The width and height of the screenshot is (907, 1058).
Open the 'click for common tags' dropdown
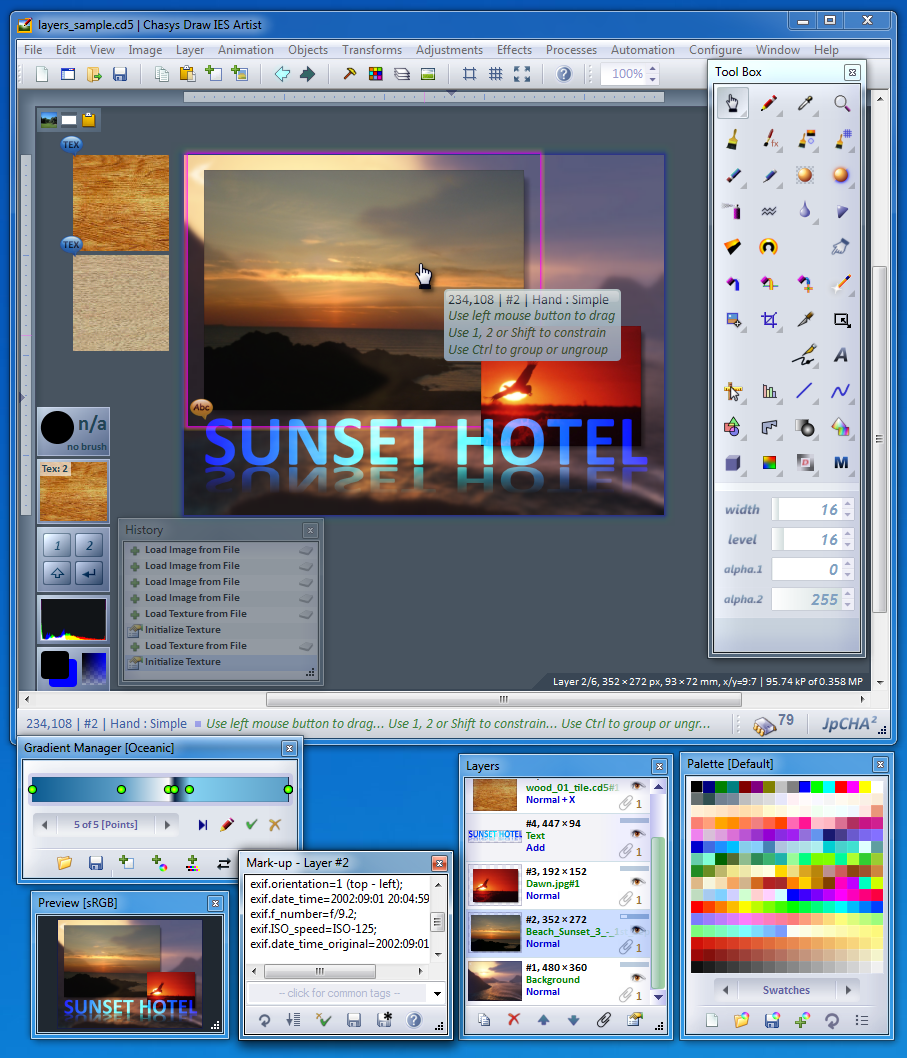[437, 993]
